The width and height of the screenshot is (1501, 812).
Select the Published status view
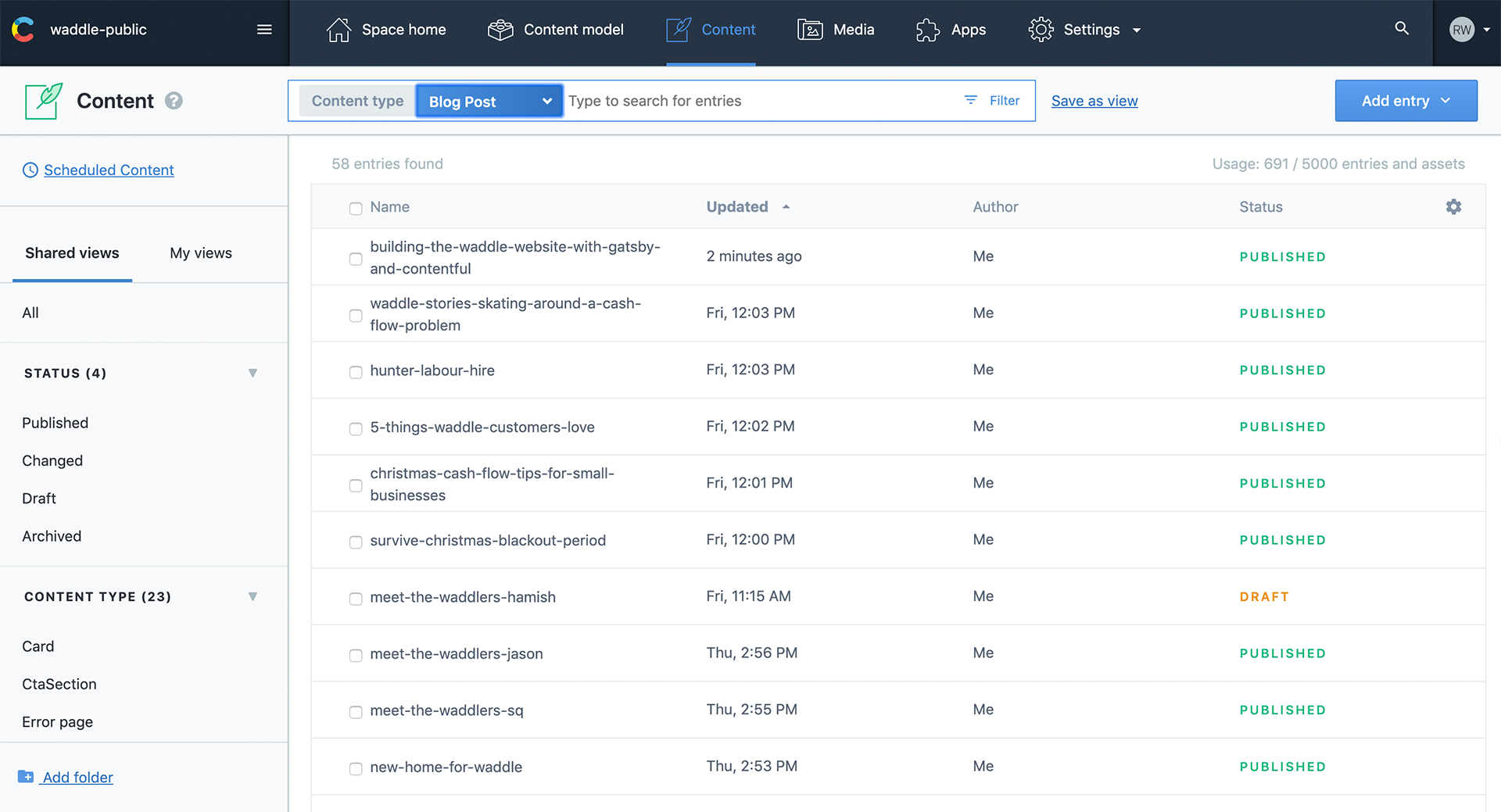pos(56,423)
